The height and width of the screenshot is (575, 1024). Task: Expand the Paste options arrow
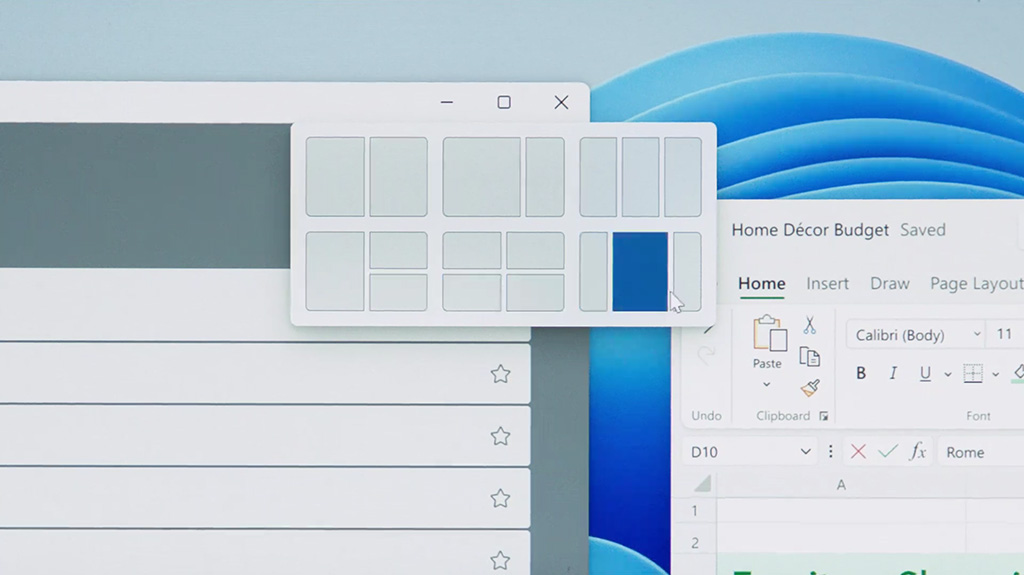pyautogui.click(x=767, y=384)
